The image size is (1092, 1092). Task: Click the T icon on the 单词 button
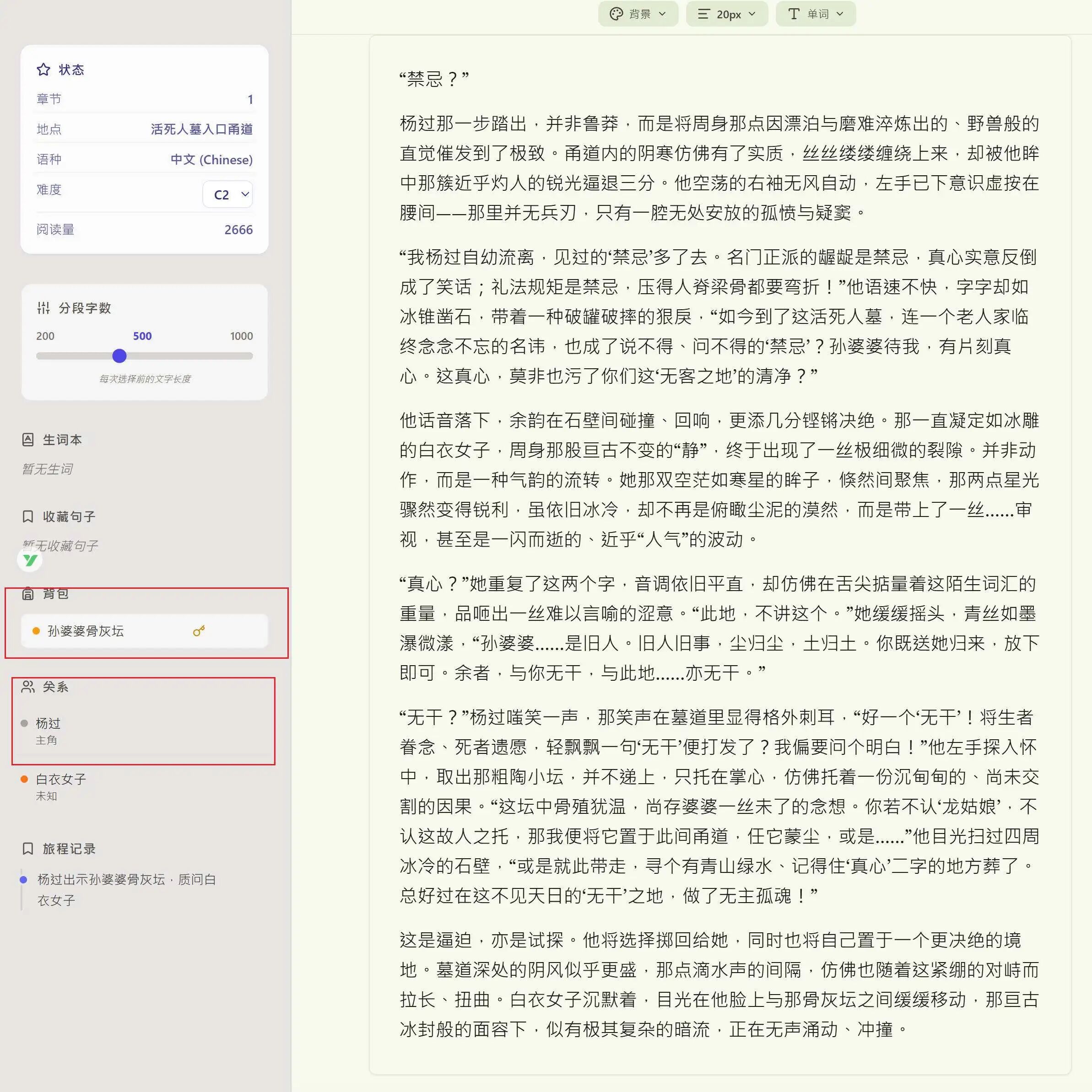[x=794, y=14]
